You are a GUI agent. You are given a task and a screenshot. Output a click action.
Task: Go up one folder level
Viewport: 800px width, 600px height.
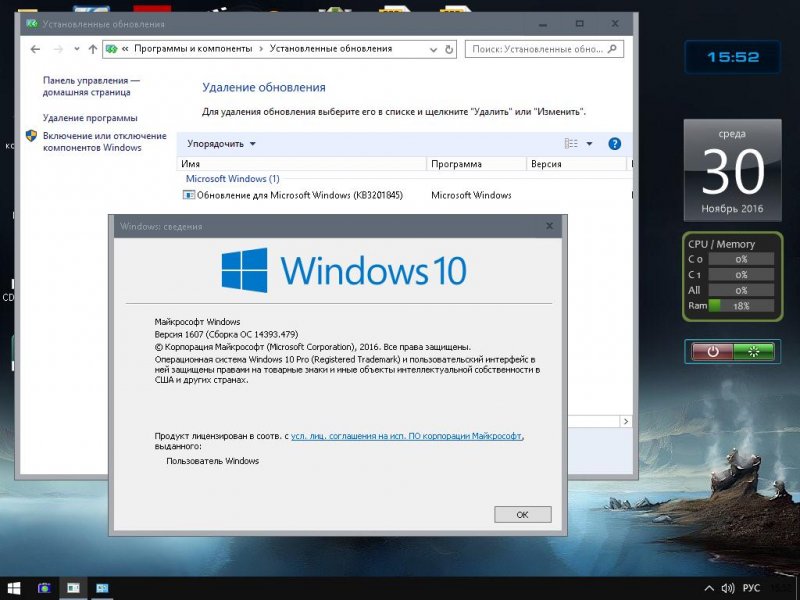point(92,49)
